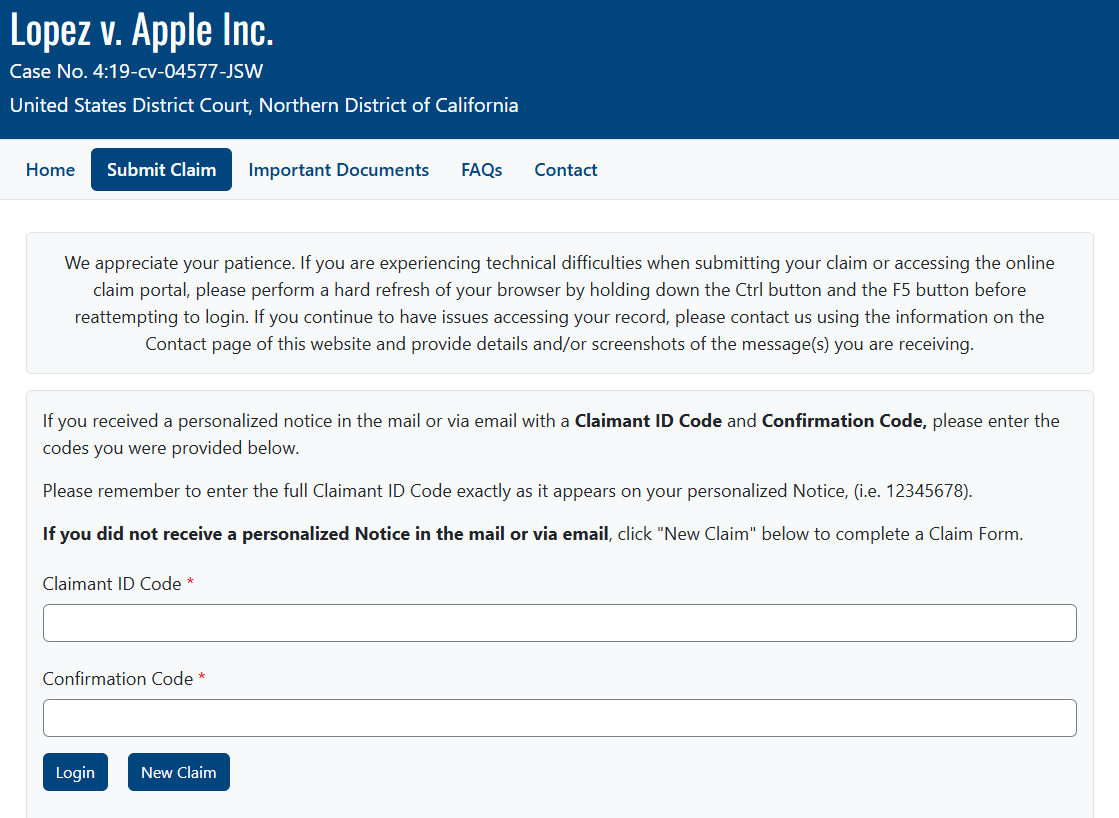Viewport: 1119px width, 818px height.
Task: Go to Important Documents page
Action: (338, 170)
